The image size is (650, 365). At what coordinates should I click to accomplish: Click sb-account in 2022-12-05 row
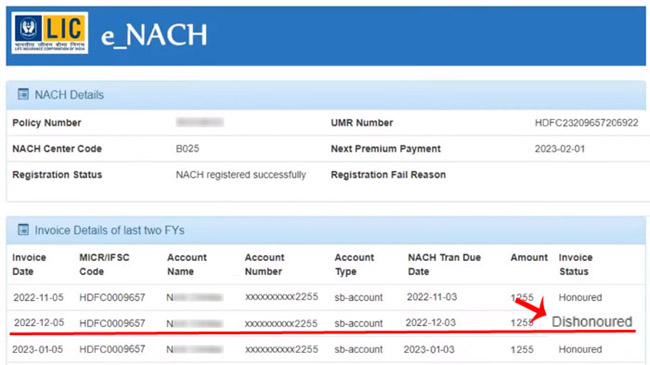(x=358, y=323)
